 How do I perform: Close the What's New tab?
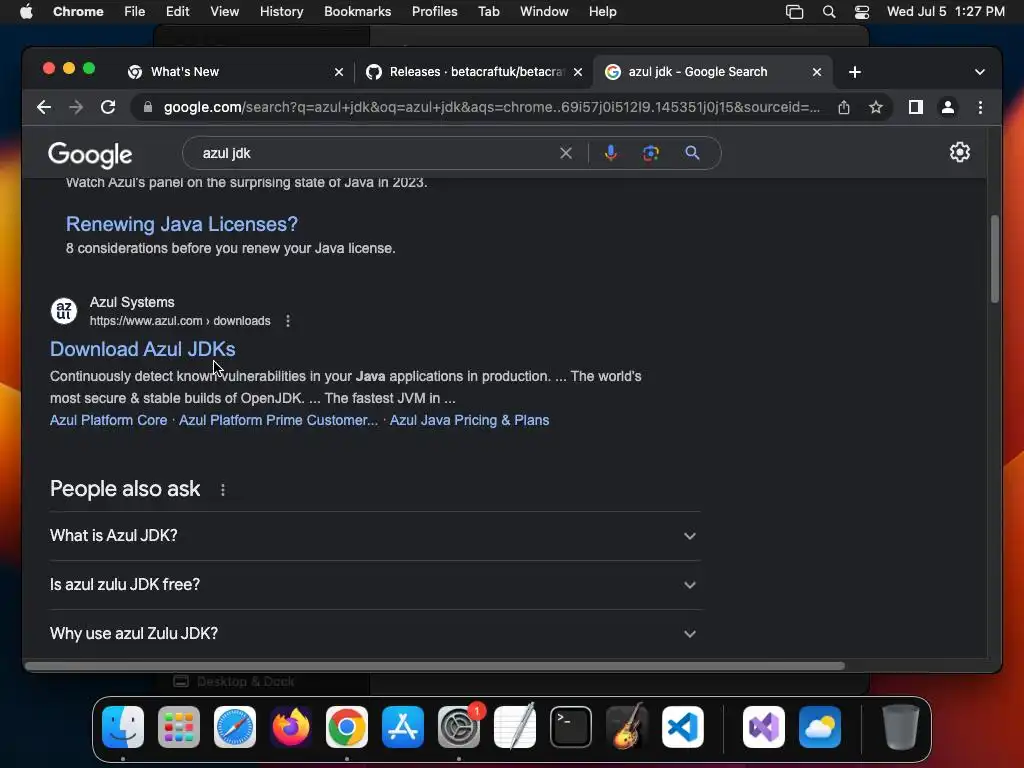tap(338, 72)
